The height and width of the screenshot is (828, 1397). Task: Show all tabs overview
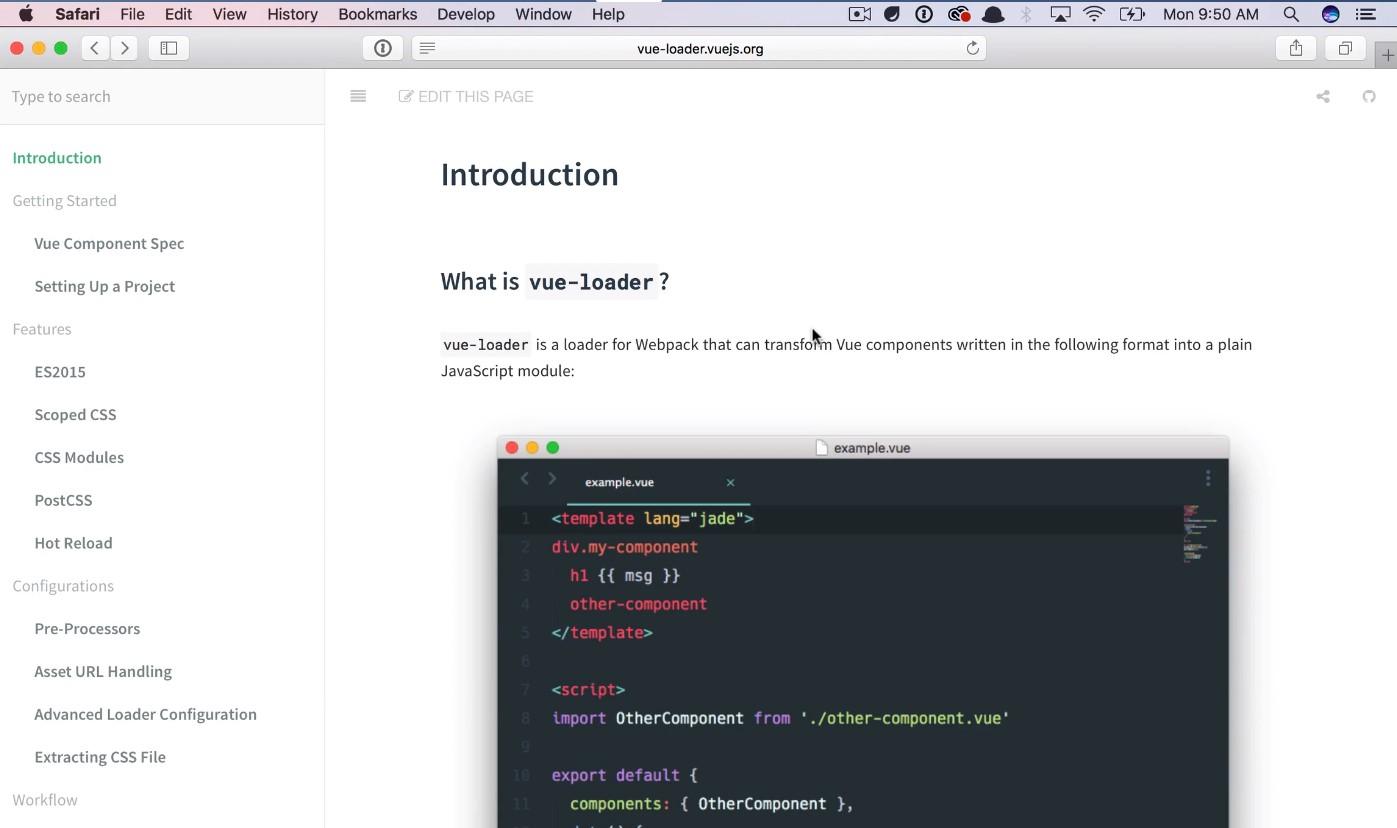1345,48
